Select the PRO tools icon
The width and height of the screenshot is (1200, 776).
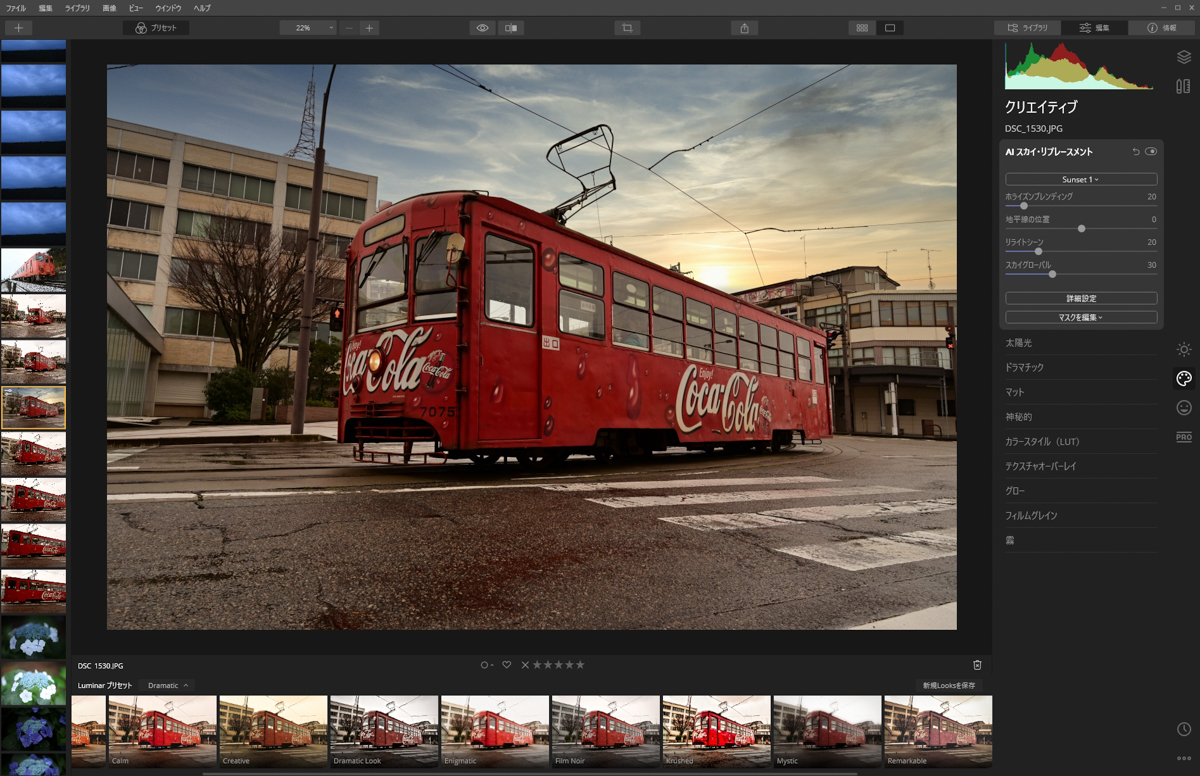(x=1184, y=437)
